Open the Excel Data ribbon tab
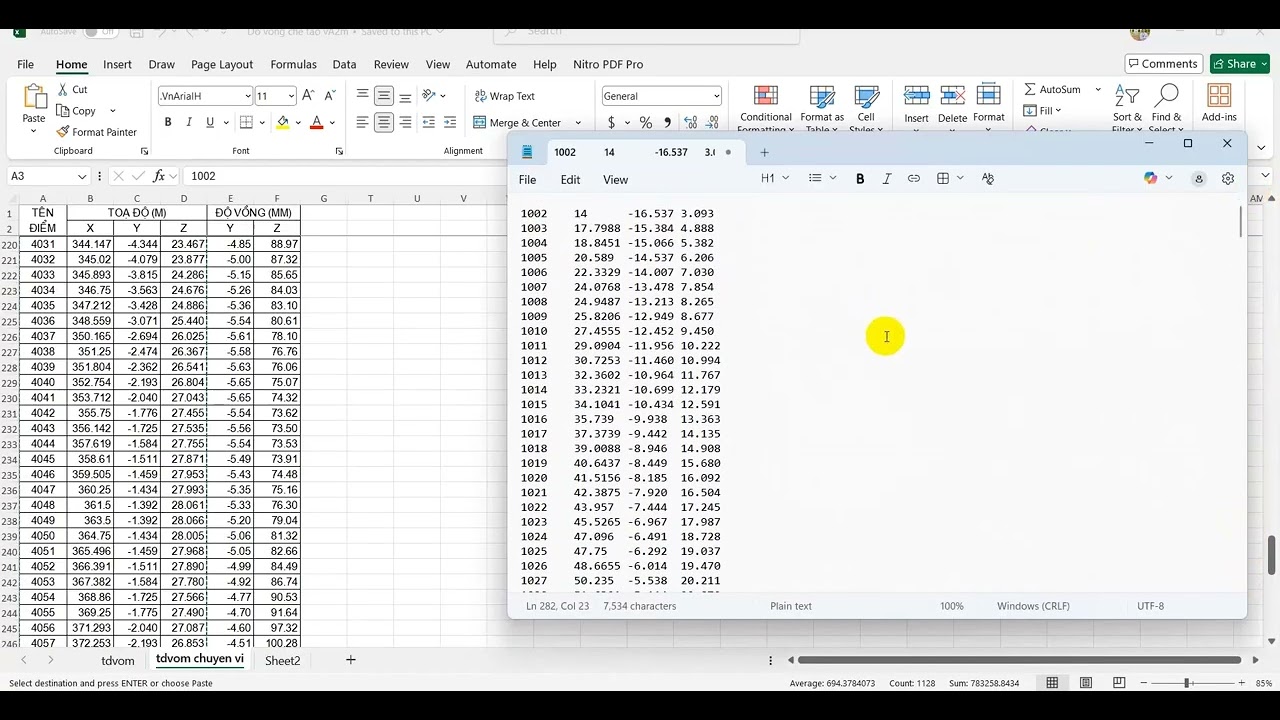 click(344, 64)
